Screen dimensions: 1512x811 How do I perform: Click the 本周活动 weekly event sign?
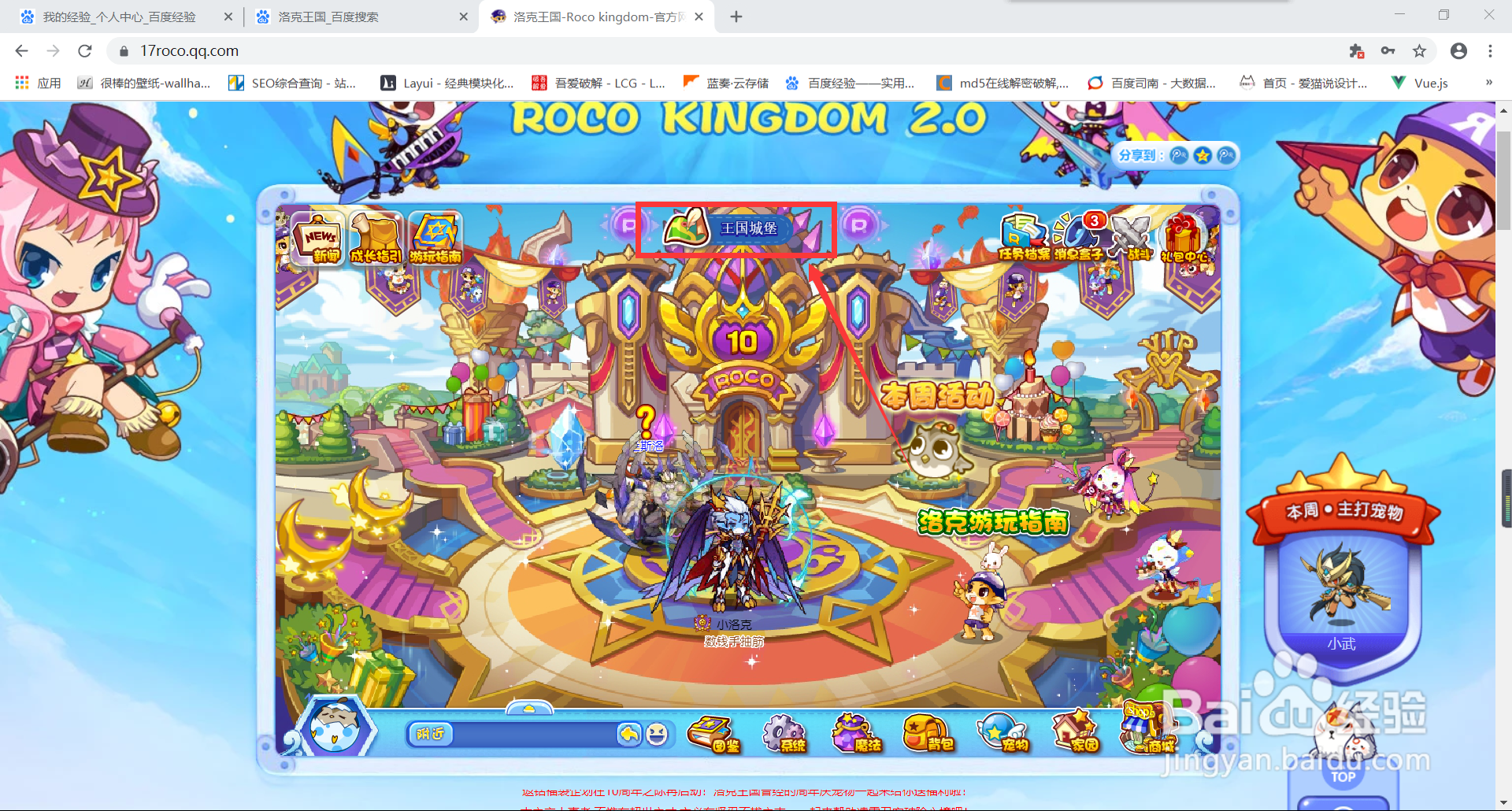pos(936,394)
